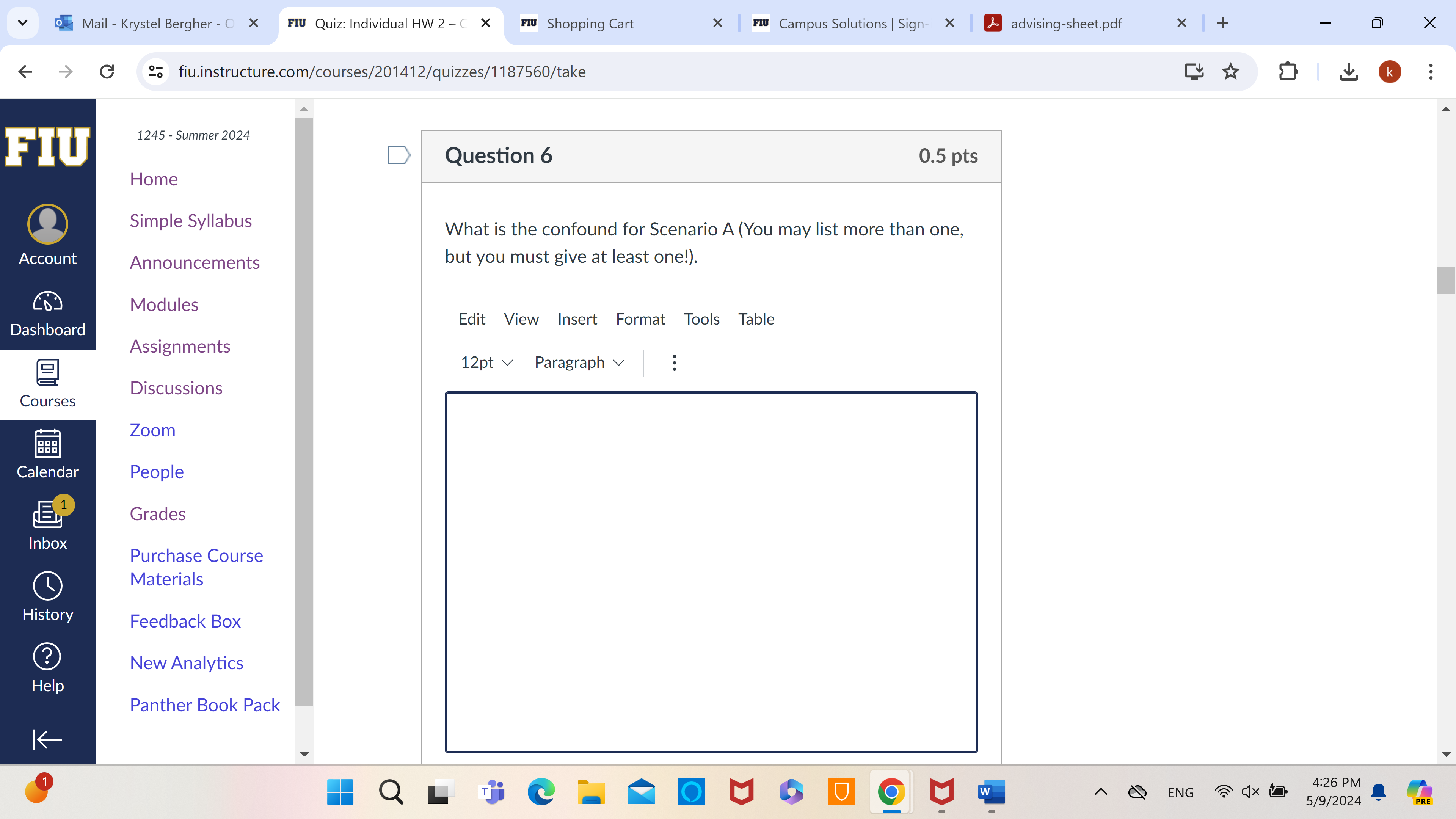This screenshot has width=1456, height=819.
Task: Open the Panther Book Pack link
Action: tap(205, 705)
